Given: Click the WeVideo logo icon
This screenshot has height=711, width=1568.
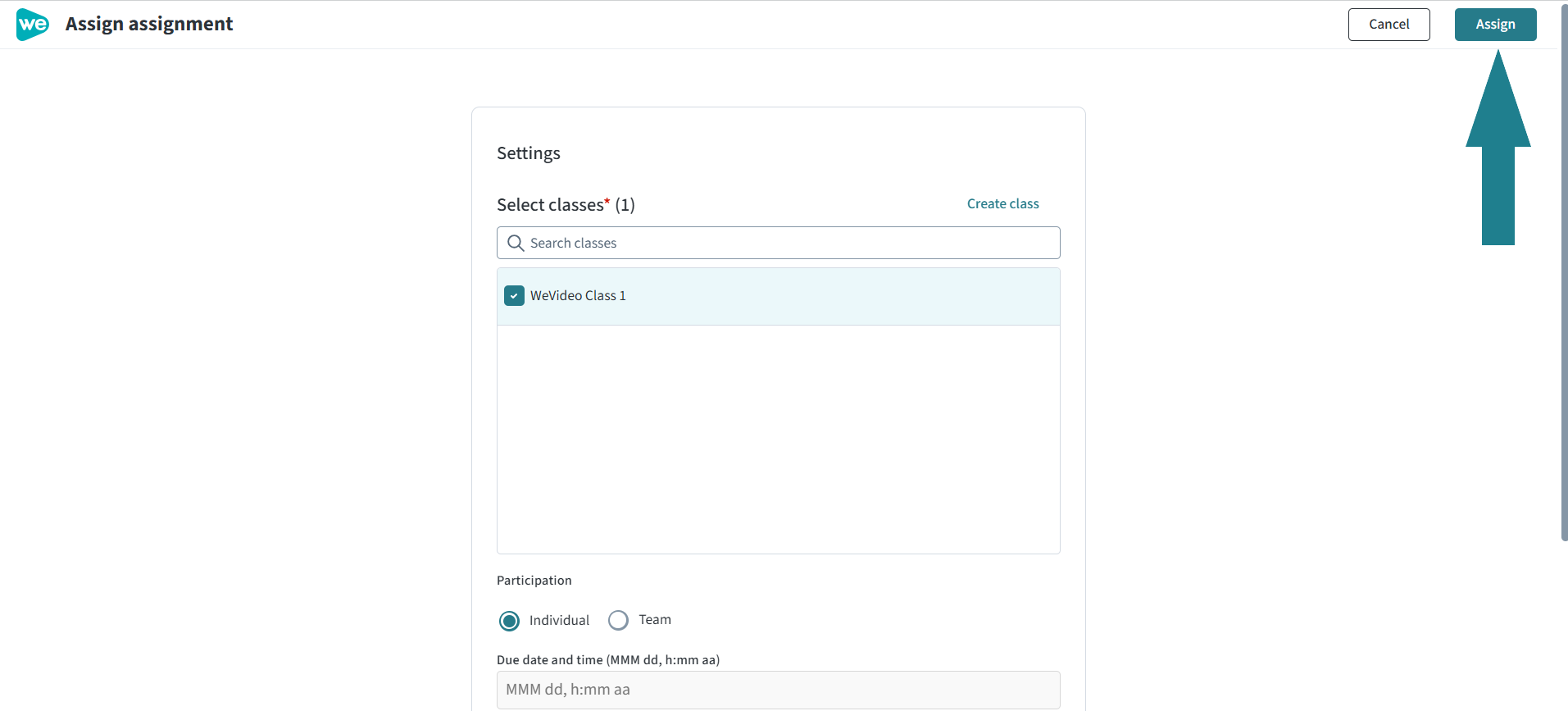Looking at the screenshot, I should (33, 25).
